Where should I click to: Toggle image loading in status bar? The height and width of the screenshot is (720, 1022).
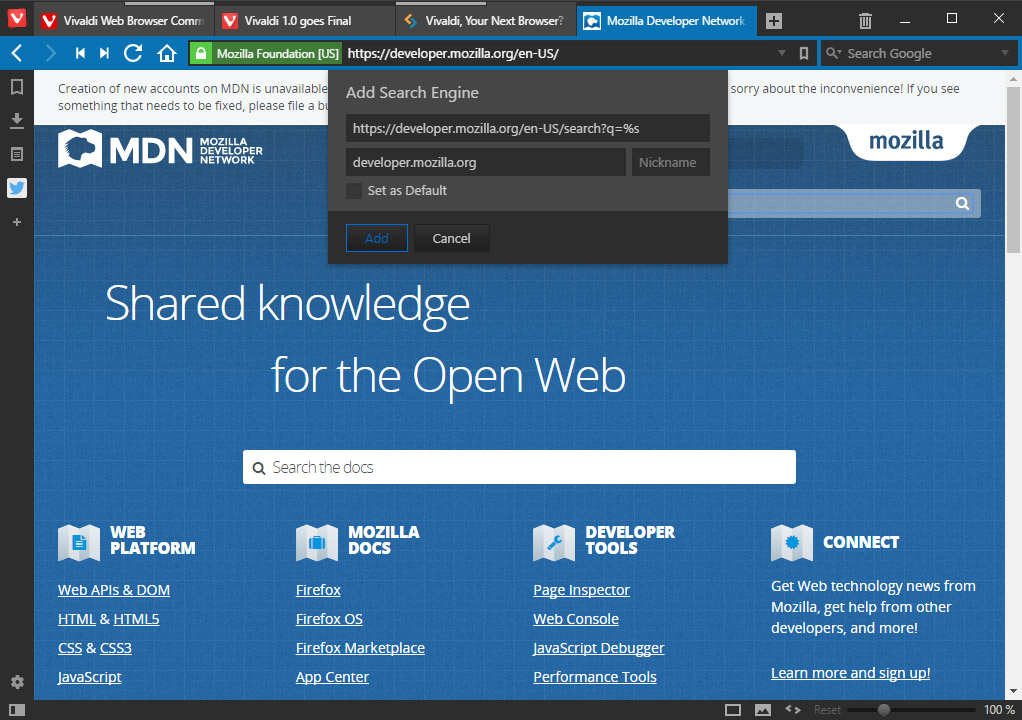point(763,710)
